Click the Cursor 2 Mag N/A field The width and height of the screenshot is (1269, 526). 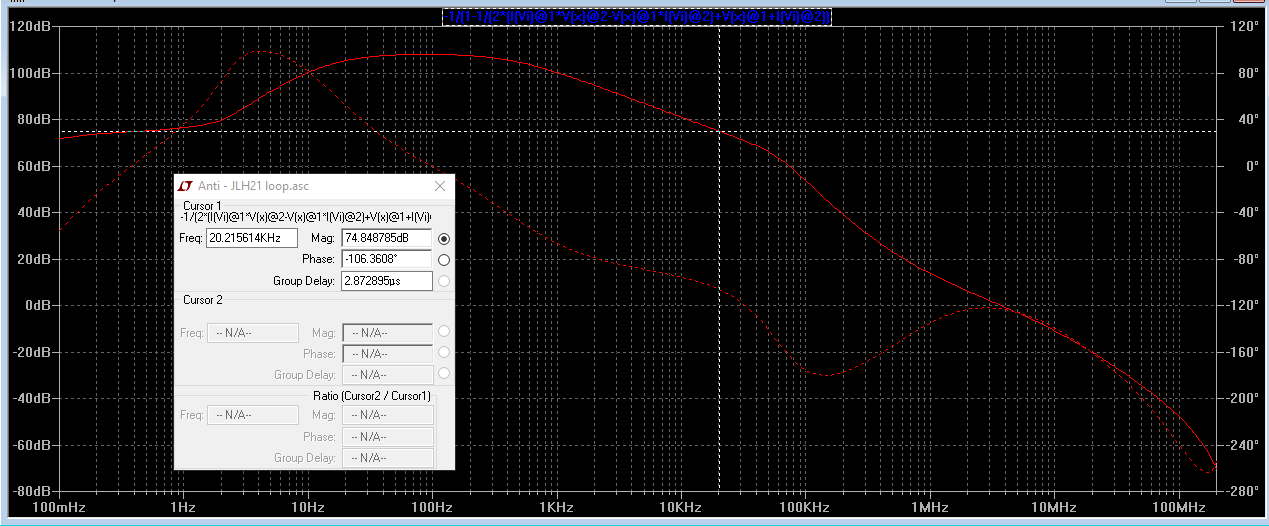(387, 333)
